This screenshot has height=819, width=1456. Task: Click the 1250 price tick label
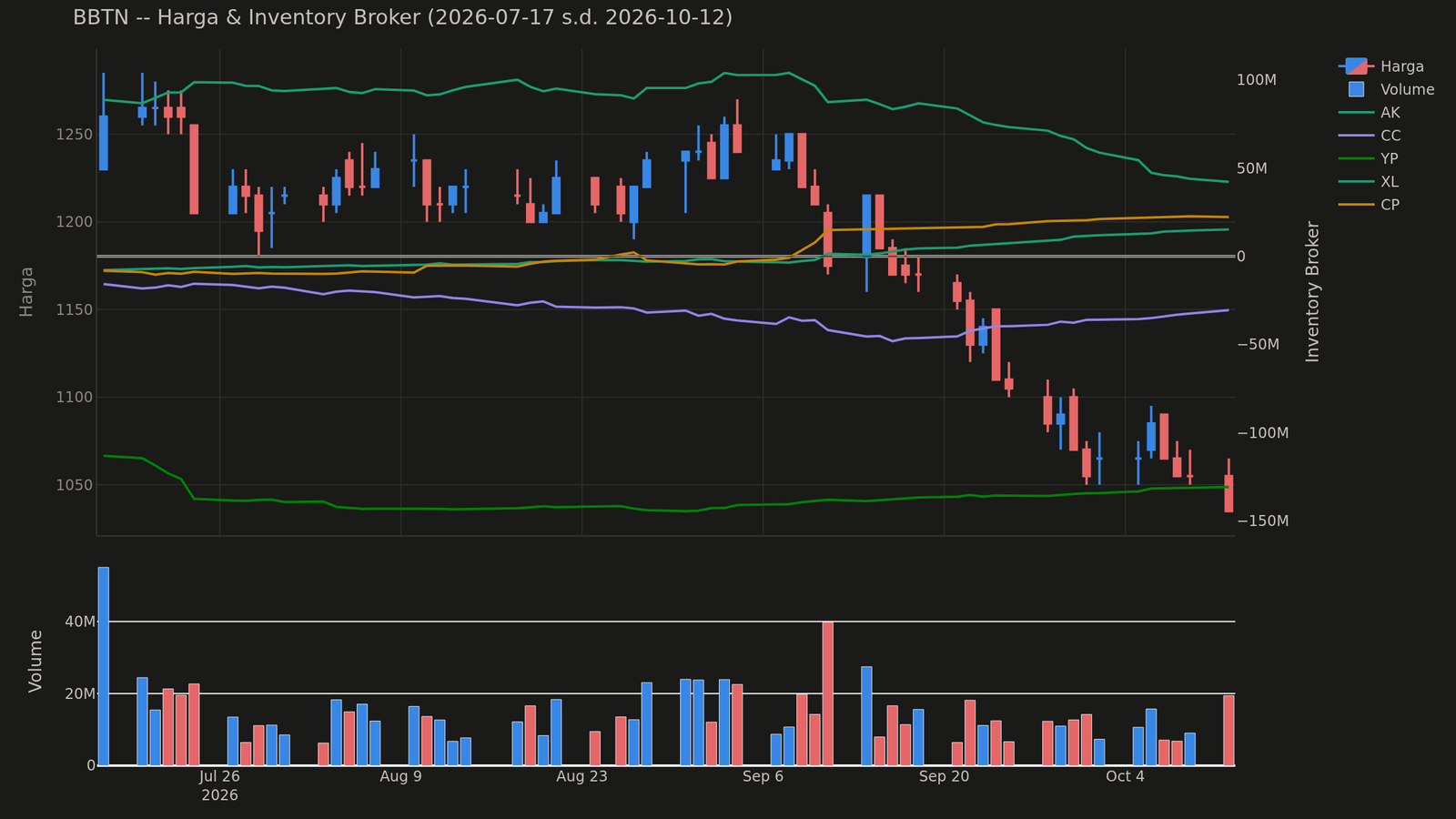76,135
